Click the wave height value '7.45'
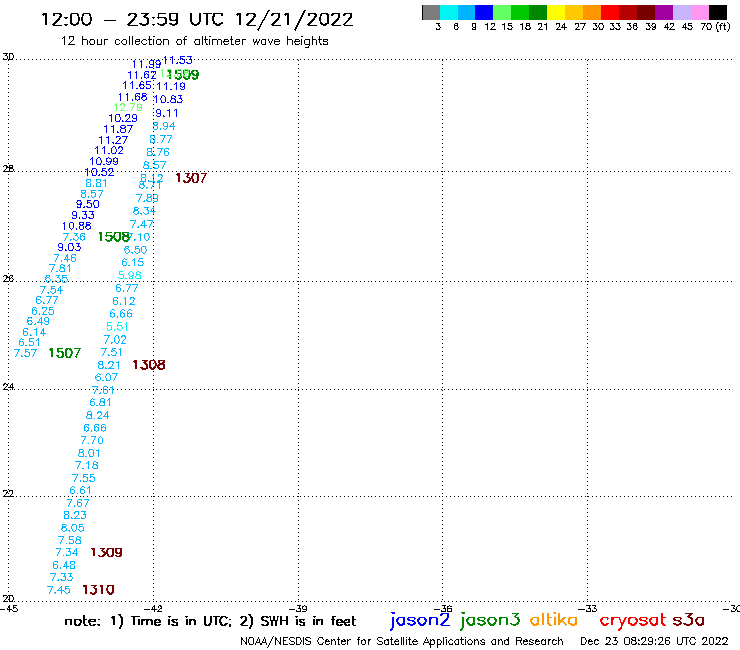Image resolution: width=740 pixels, height=650 pixels. tap(59, 590)
